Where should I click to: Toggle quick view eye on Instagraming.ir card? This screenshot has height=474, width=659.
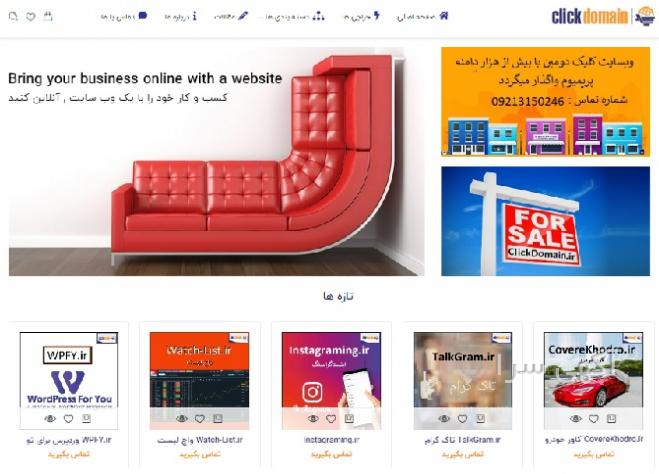313,419
